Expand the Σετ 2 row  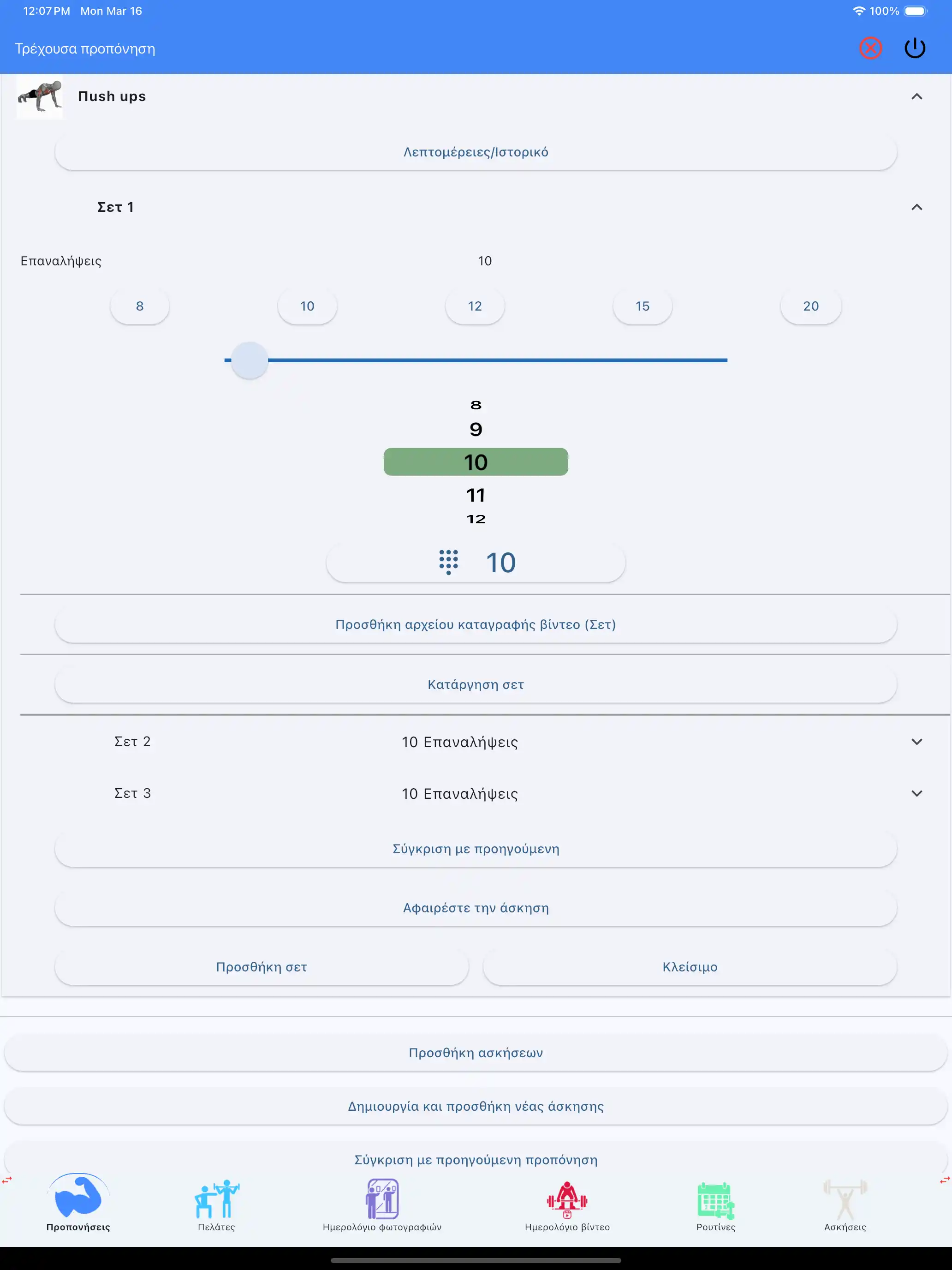(916, 742)
